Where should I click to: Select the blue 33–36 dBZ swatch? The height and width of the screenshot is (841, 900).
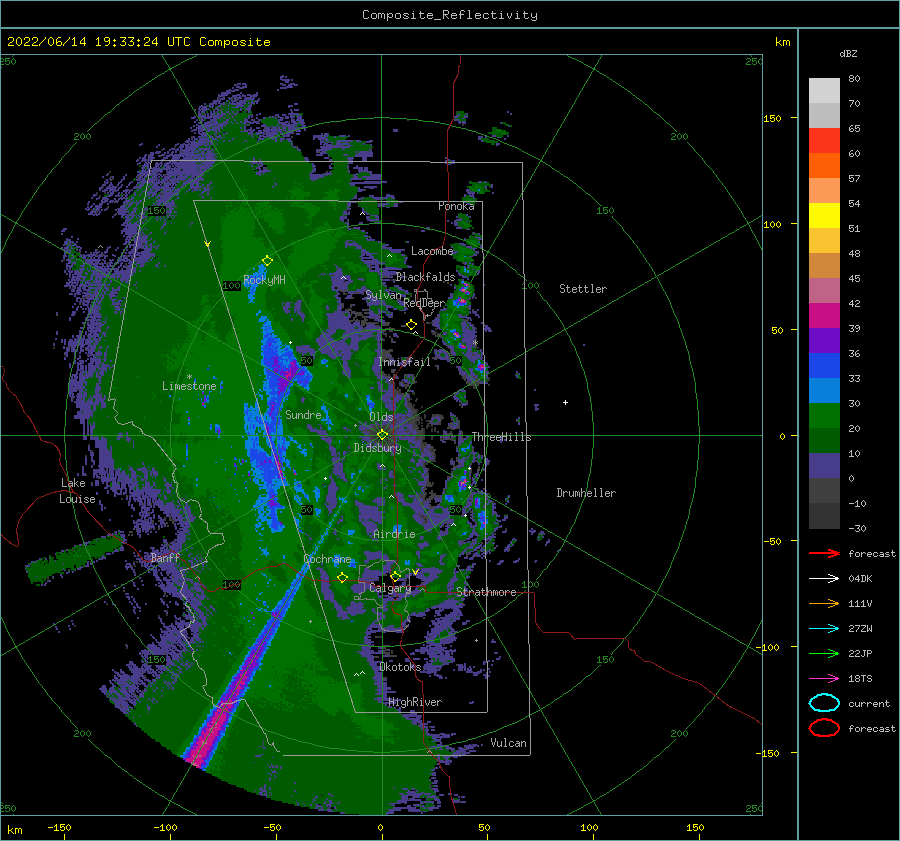click(x=824, y=366)
